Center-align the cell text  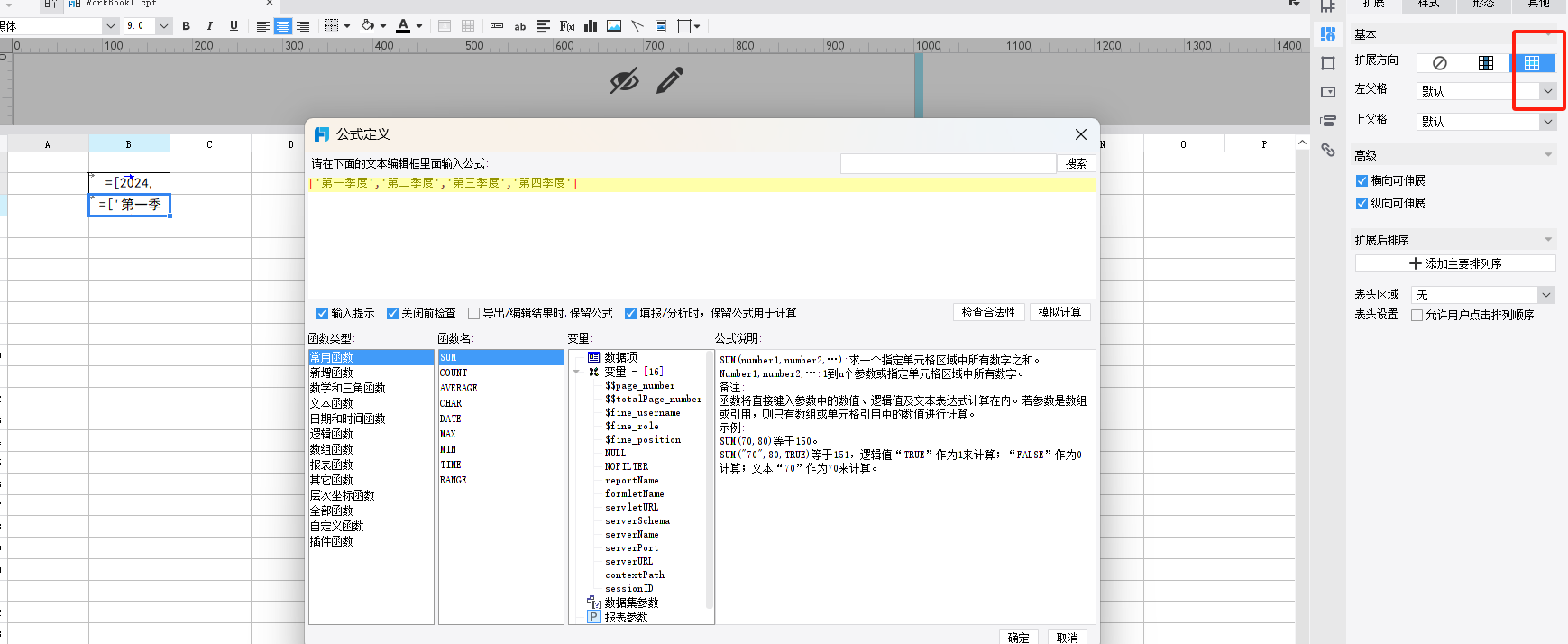click(283, 26)
